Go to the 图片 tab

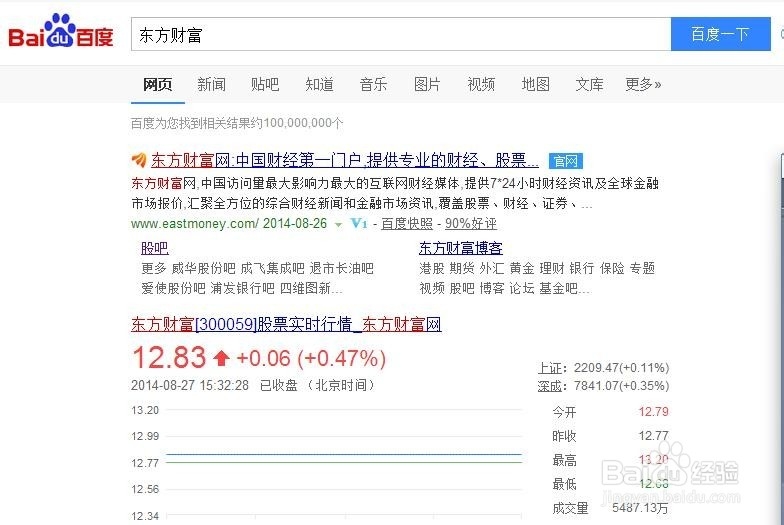[x=427, y=84]
